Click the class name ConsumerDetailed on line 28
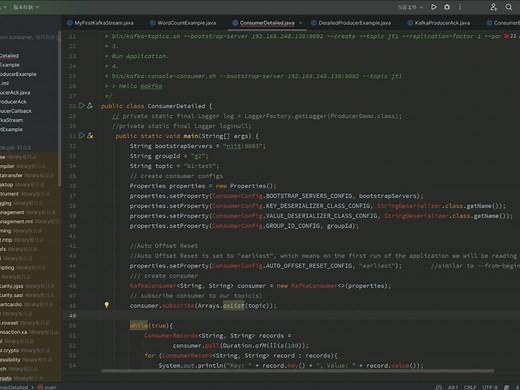Image resolution: width=520 pixels, height=390 pixels. (x=176, y=106)
